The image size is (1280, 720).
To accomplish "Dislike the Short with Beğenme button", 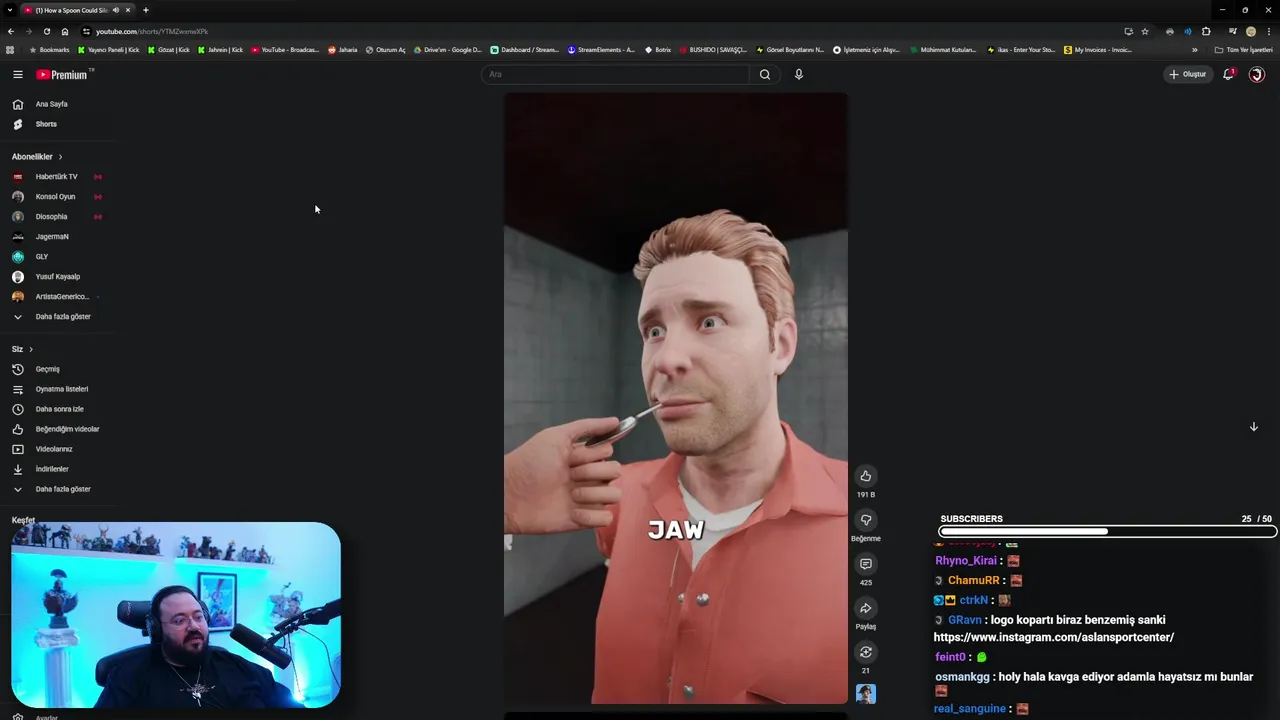I will [866, 520].
